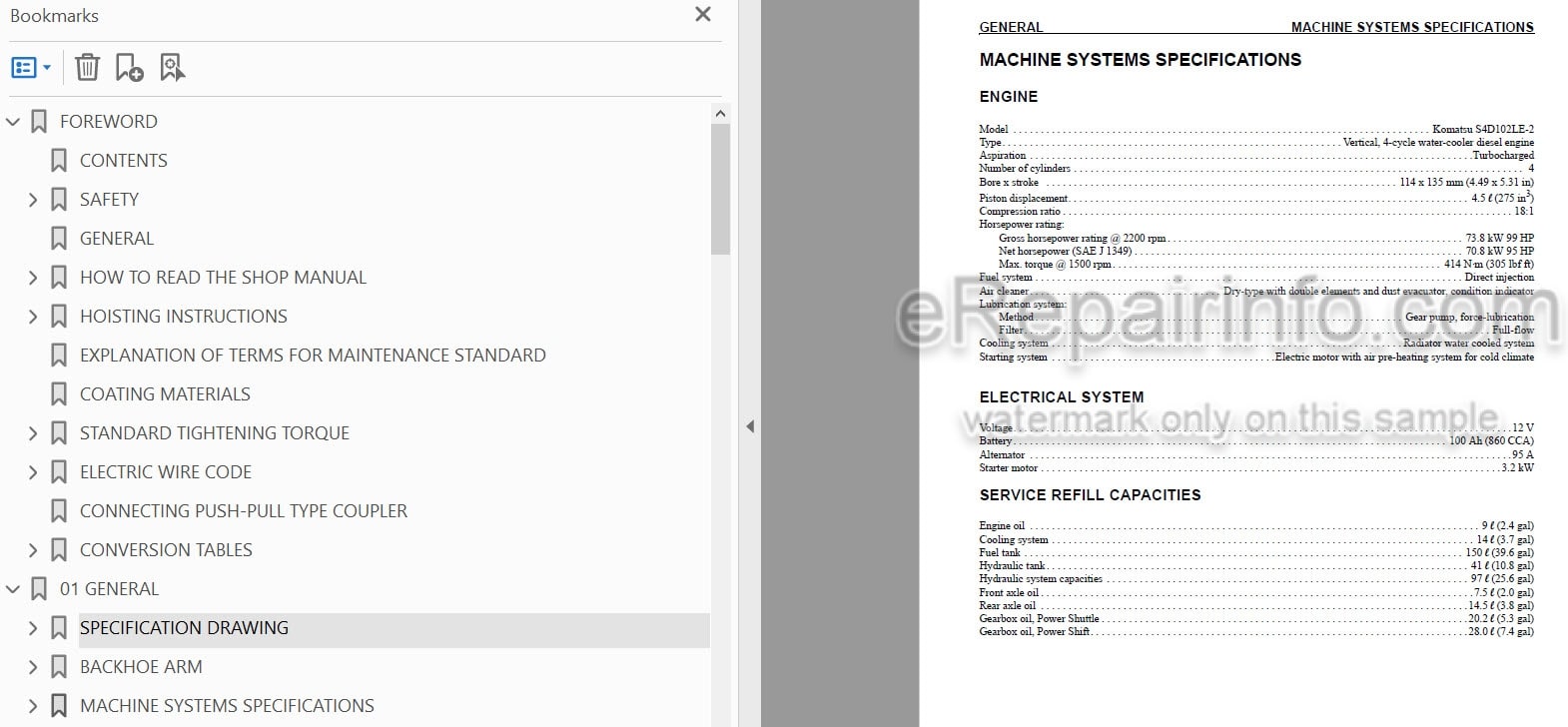
Task: Click the GENERAL page header text
Action: (x=1011, y=27)
